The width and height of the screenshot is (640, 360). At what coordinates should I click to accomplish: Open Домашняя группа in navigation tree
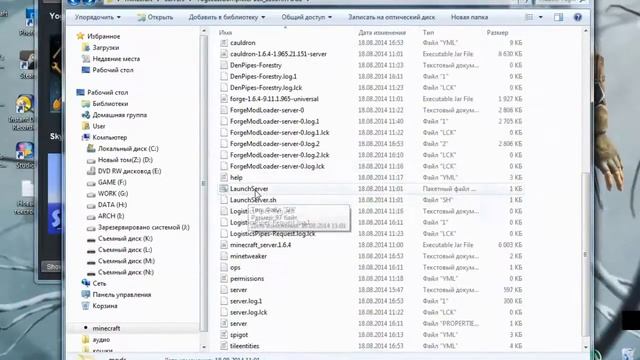(x=120, y=115)
